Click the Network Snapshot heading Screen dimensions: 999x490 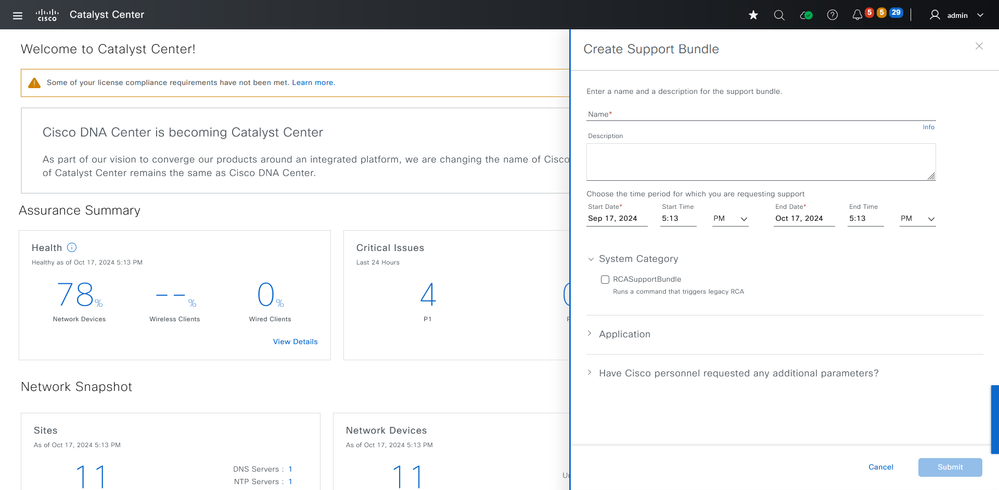(76, 387)
